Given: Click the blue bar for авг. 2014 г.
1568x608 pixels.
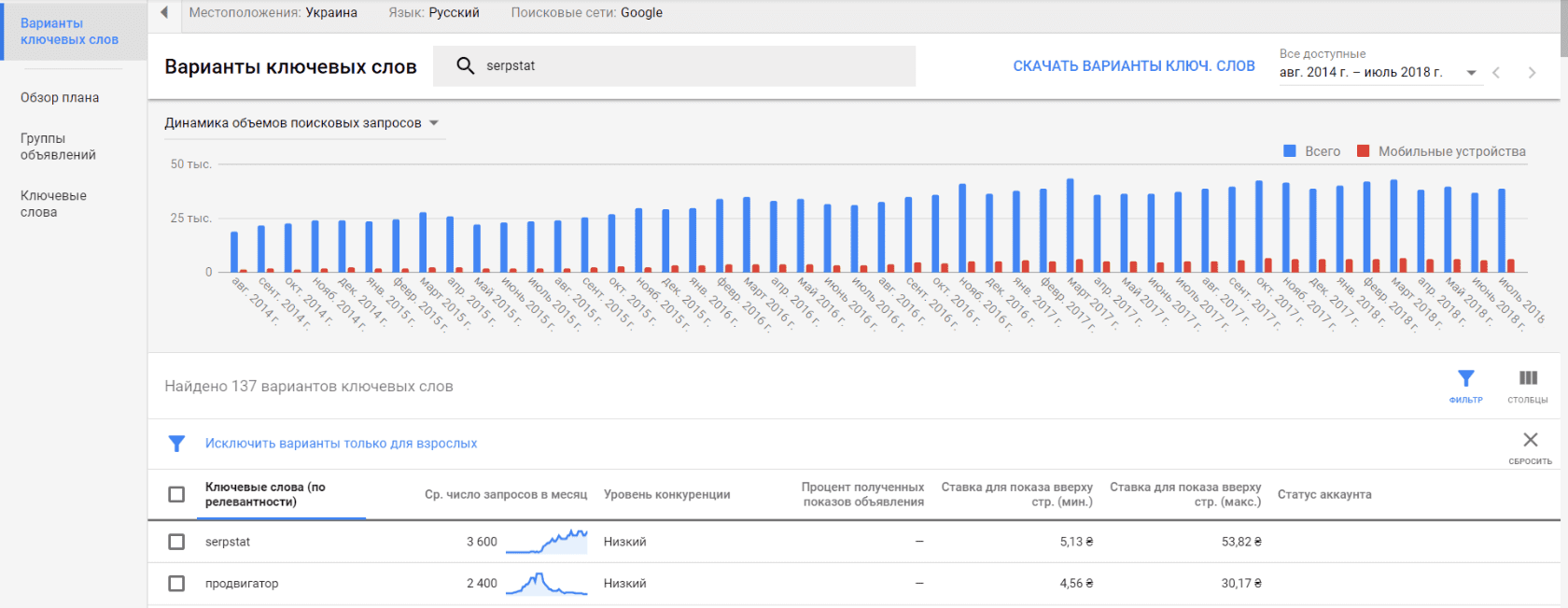Looking at the screenshot, I should point(234,252).
